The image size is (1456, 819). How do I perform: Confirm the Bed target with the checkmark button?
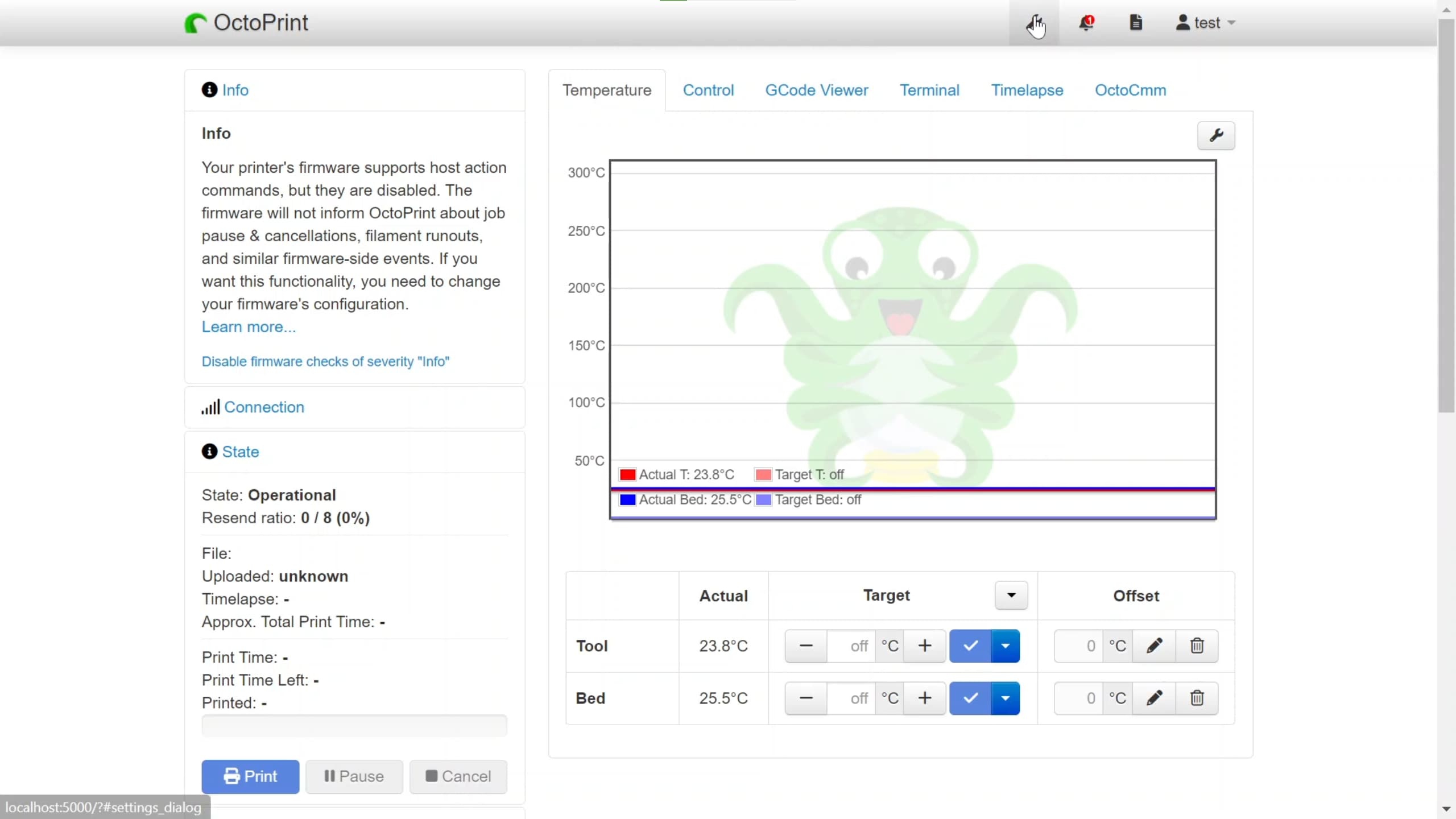[969, 698]
